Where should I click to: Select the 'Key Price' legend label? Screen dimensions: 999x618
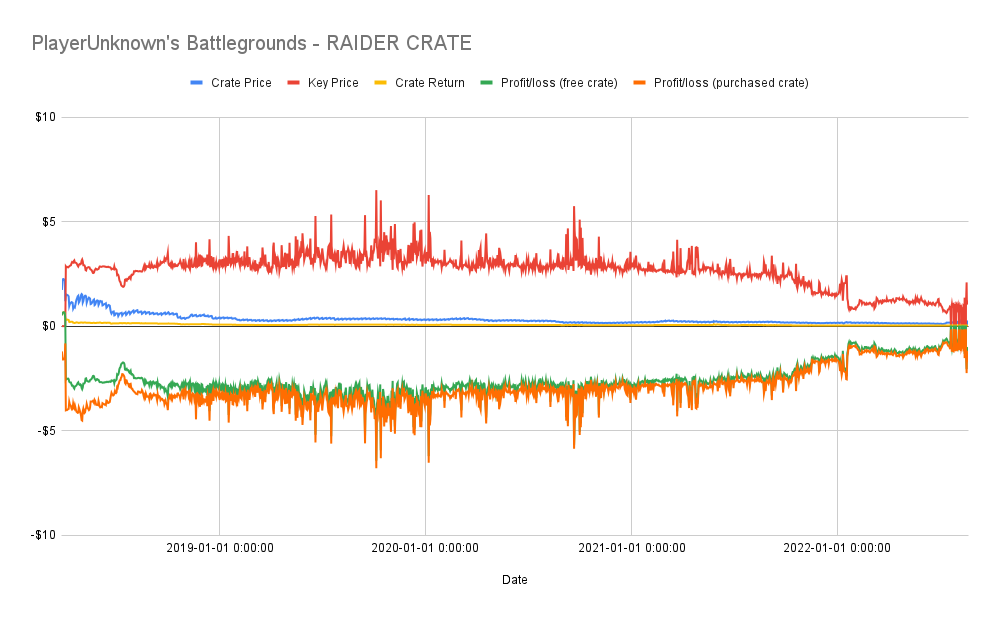pyautogui.click(x=333, y=83)
